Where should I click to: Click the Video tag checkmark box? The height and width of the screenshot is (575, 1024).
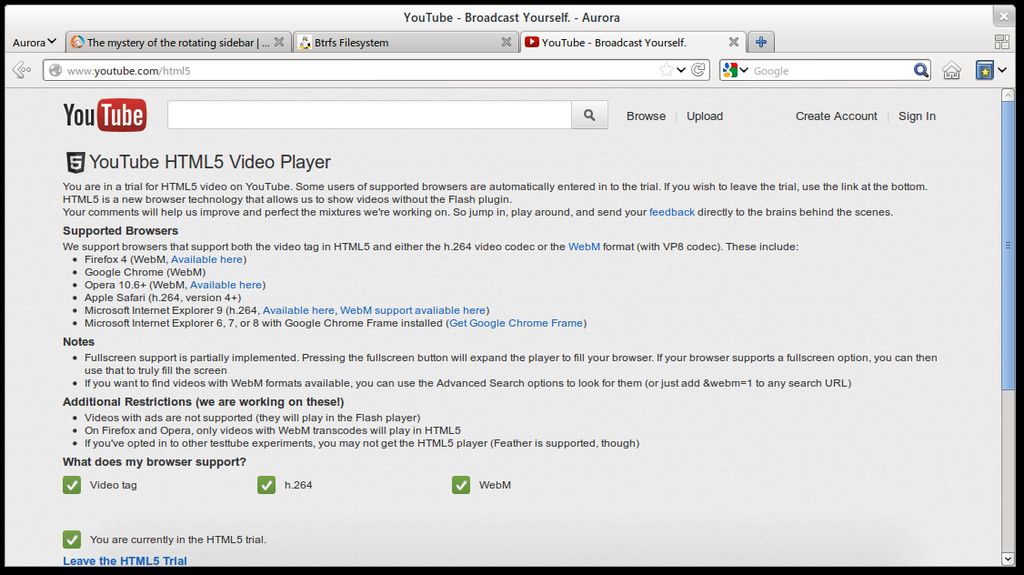(x=72, y=485)
